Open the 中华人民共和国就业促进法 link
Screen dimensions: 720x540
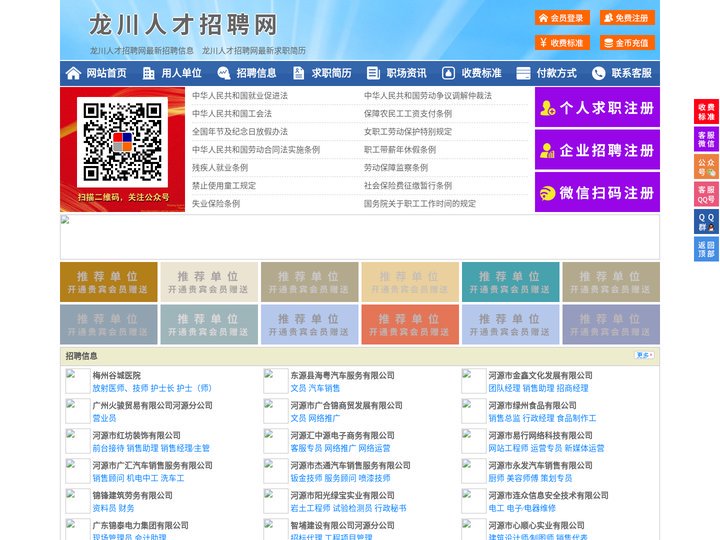click(x=240, y=96)
